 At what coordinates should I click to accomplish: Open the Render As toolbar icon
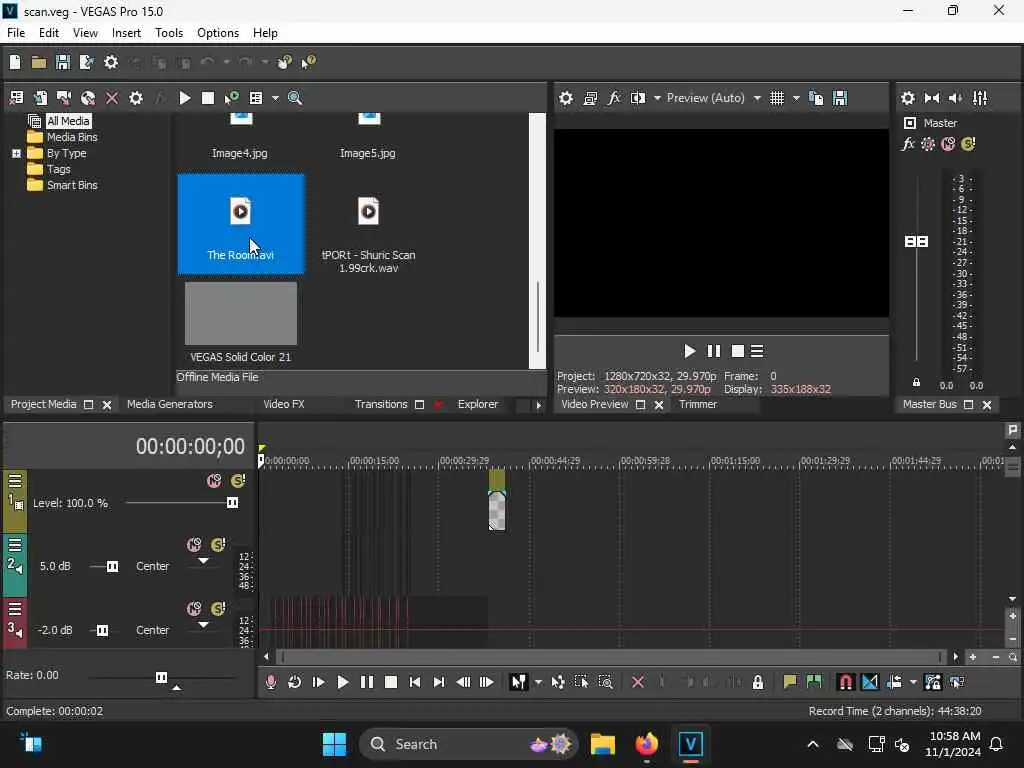[x=86, y=62]
